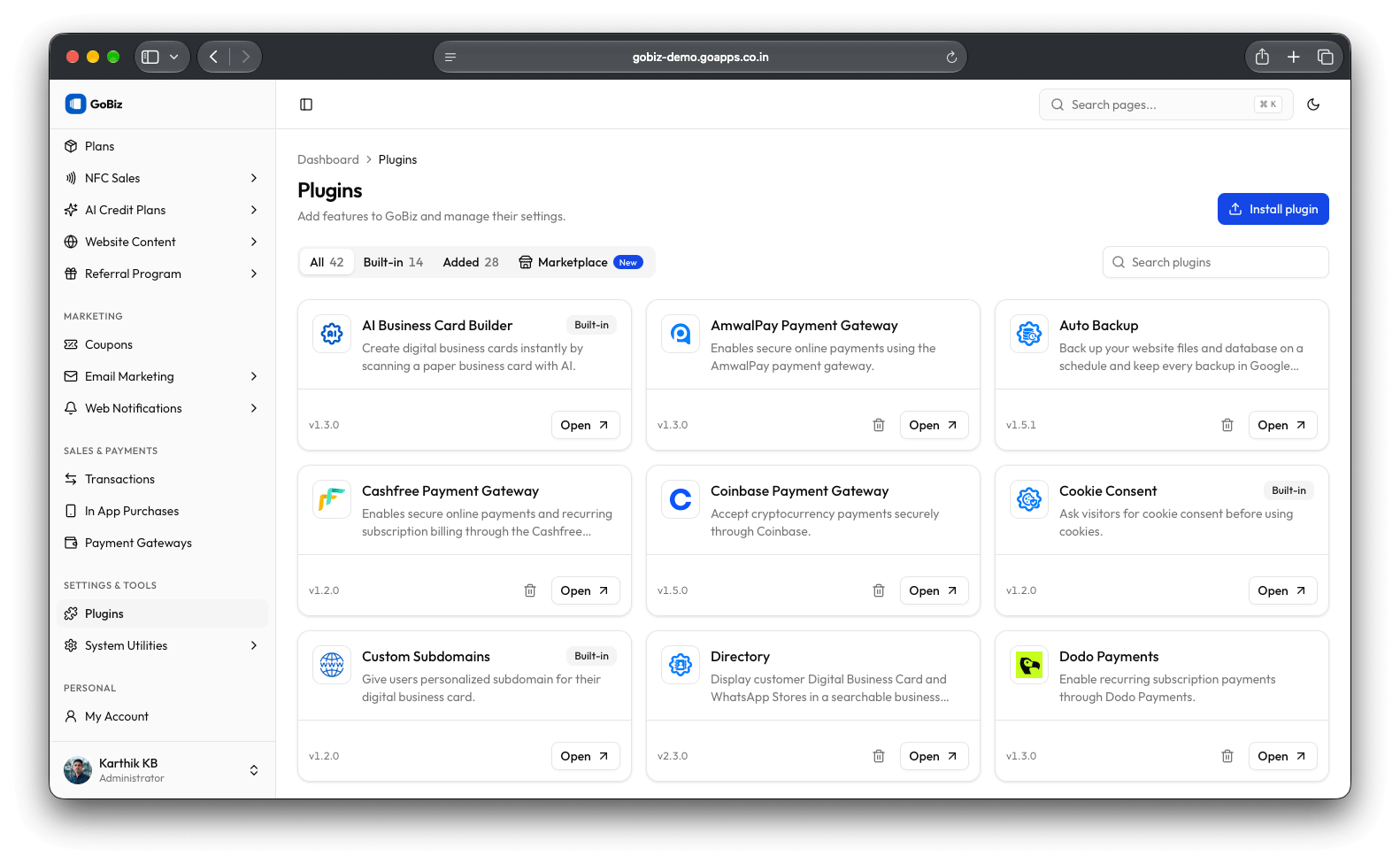
Task: Collapse sidebar with panel icon in header
Action: click(306, 104)
